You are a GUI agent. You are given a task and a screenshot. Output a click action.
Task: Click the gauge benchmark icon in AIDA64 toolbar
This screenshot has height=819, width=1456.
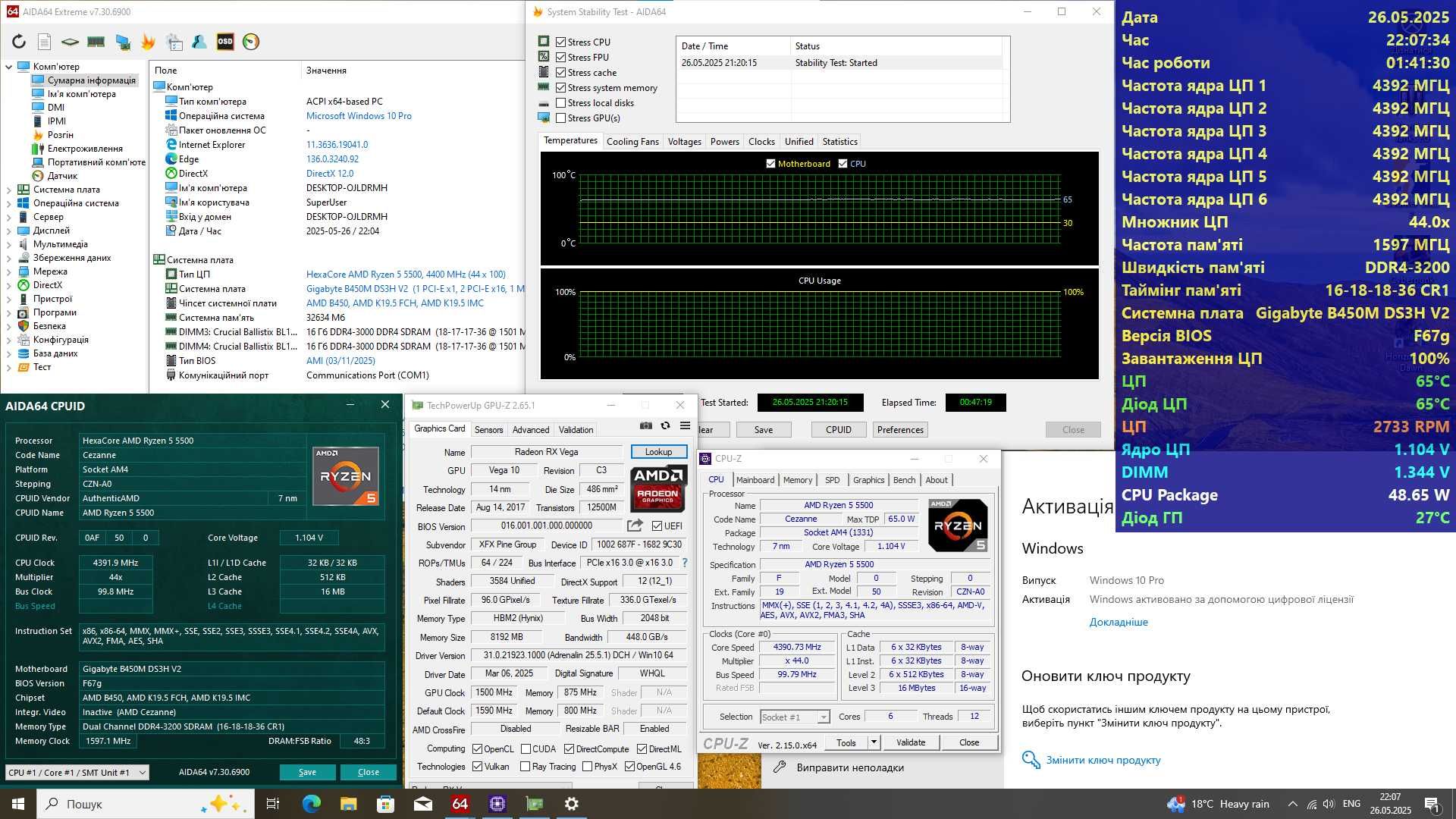click(x=251, y=42)
